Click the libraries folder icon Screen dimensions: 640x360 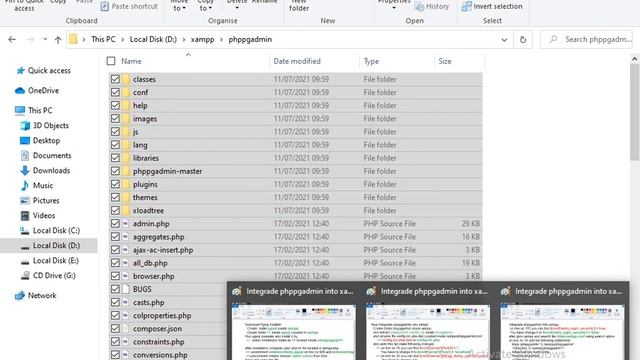126,158
